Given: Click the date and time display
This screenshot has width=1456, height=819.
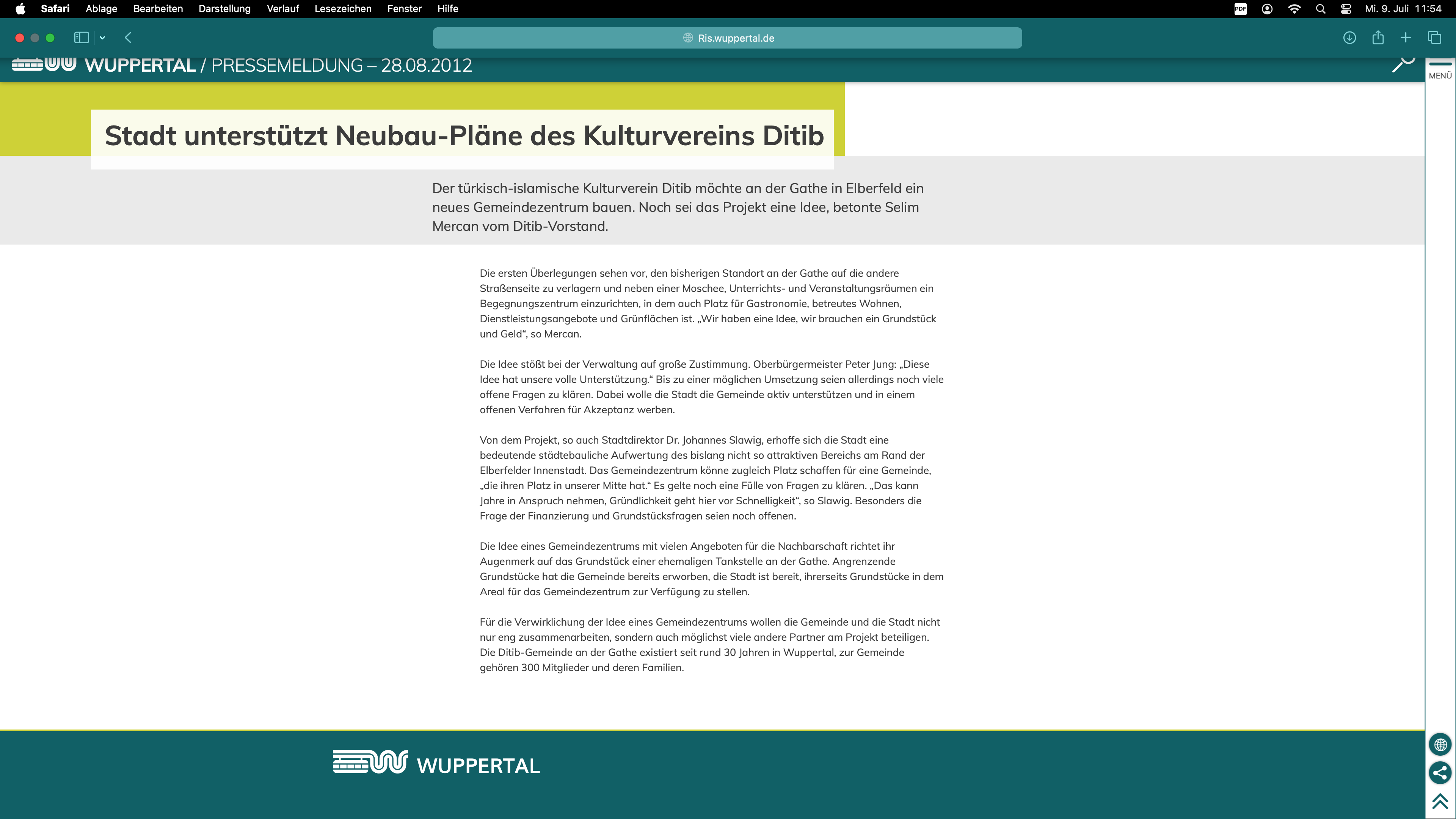Looking at the screenshot, I should pyautogui.click(x=1403, y=8).
